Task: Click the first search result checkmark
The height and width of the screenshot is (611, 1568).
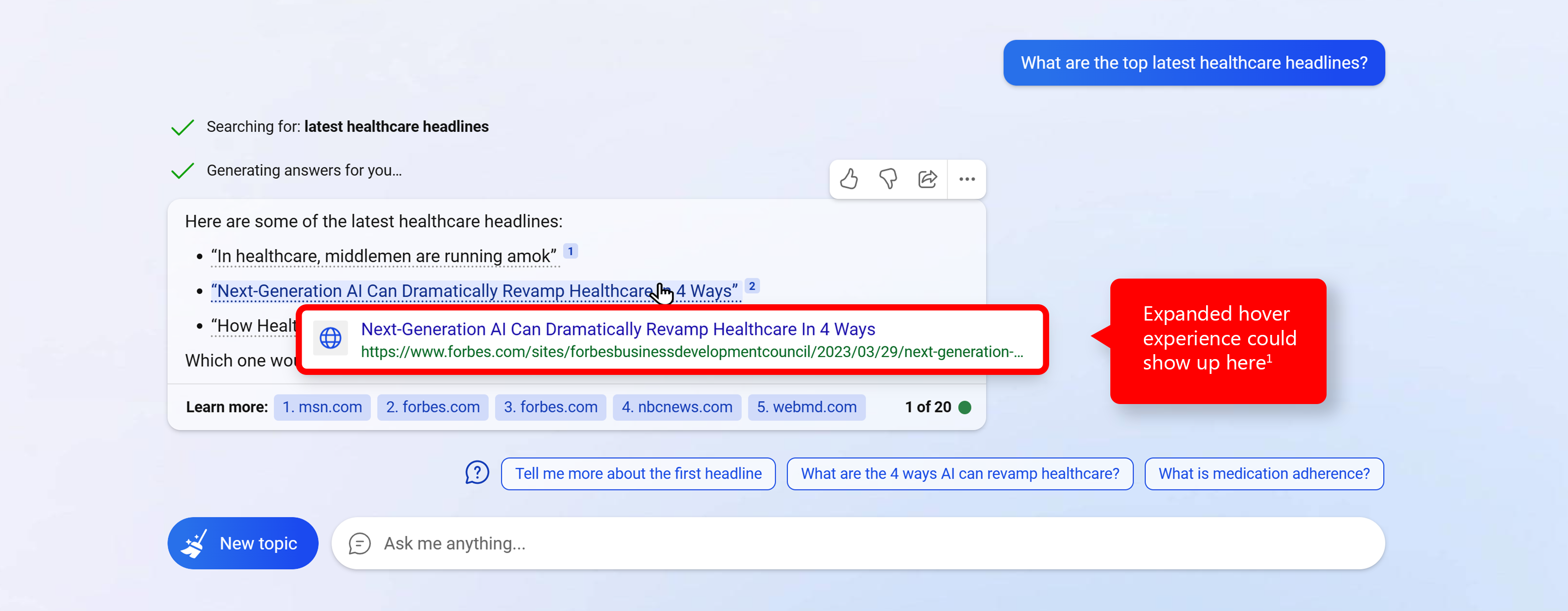Action: [x=185, y=127]
